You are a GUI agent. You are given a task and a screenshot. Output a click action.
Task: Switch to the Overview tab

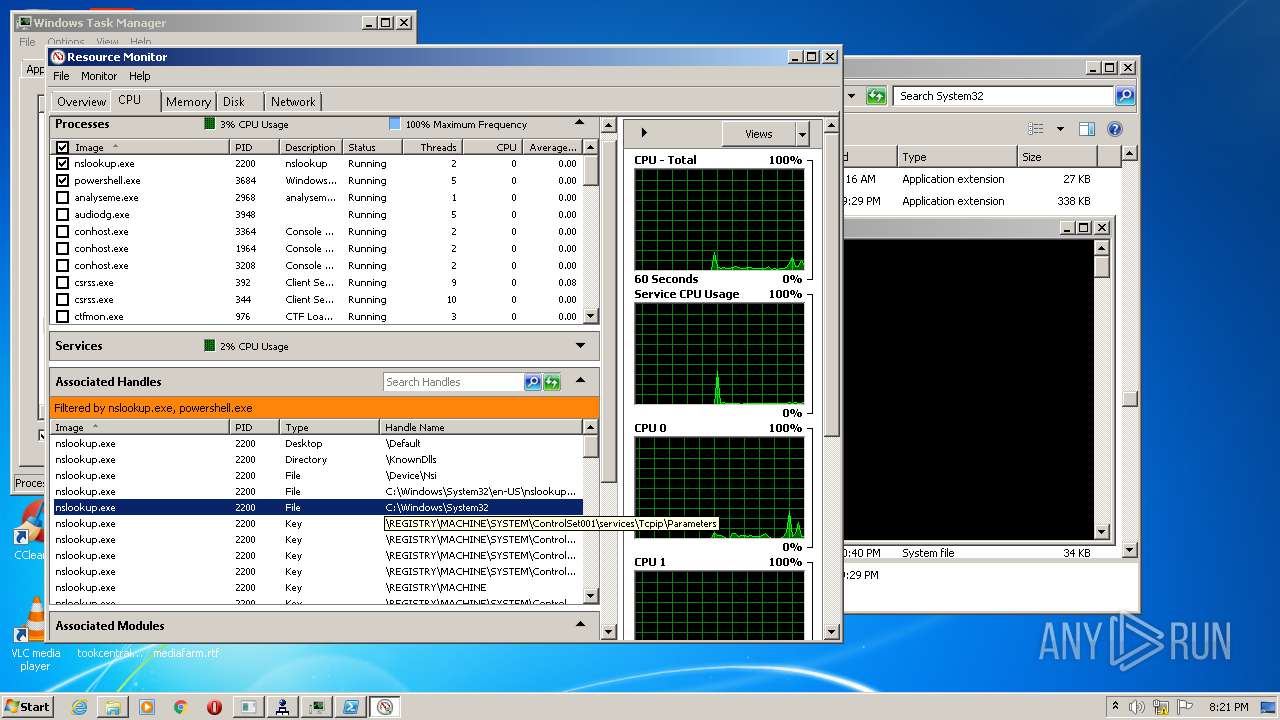coord(81,102)
